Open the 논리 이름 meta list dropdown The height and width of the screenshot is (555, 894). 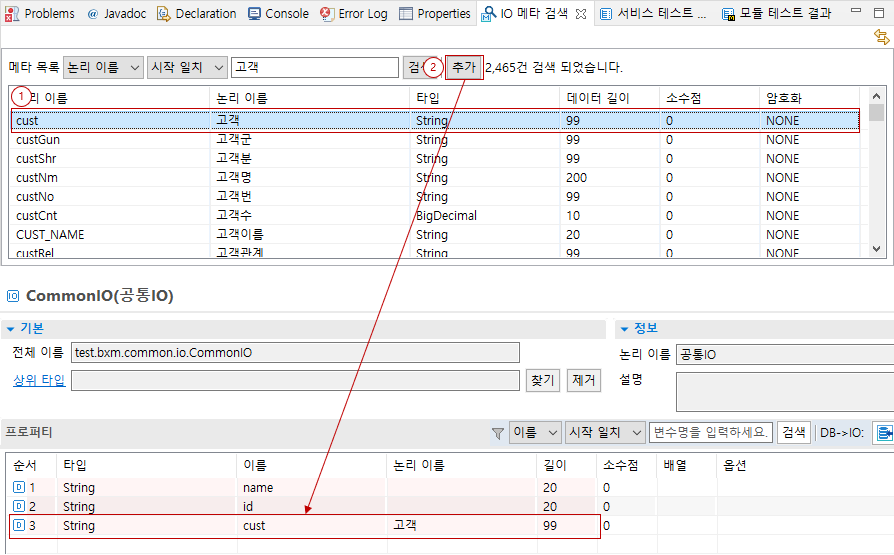pyautogui.click(x=103, y=67)
